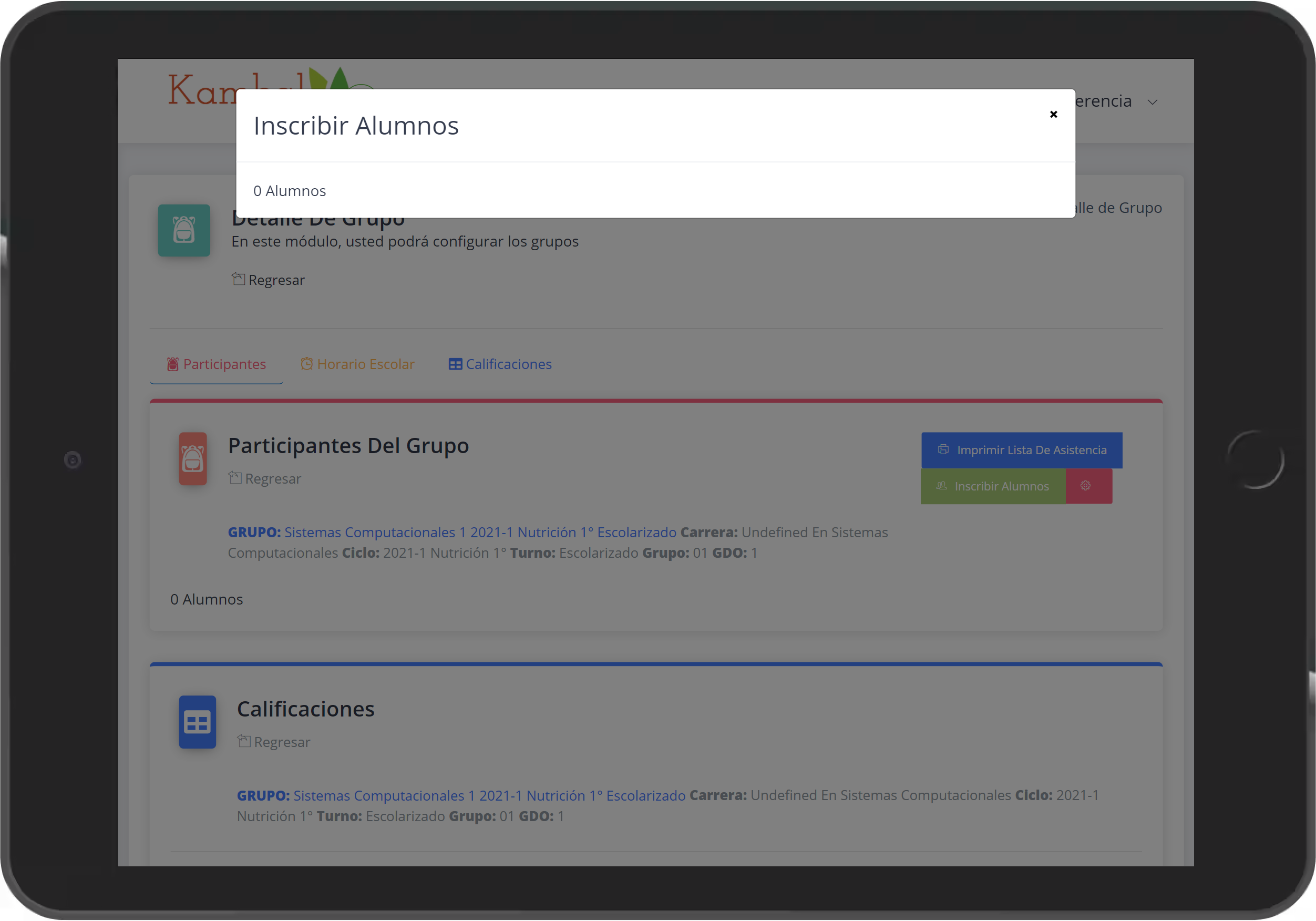Click the backpack icon on Participantes tab
Image resolution: width=1316 pixels, height=921 pixels.
(172, 364)
